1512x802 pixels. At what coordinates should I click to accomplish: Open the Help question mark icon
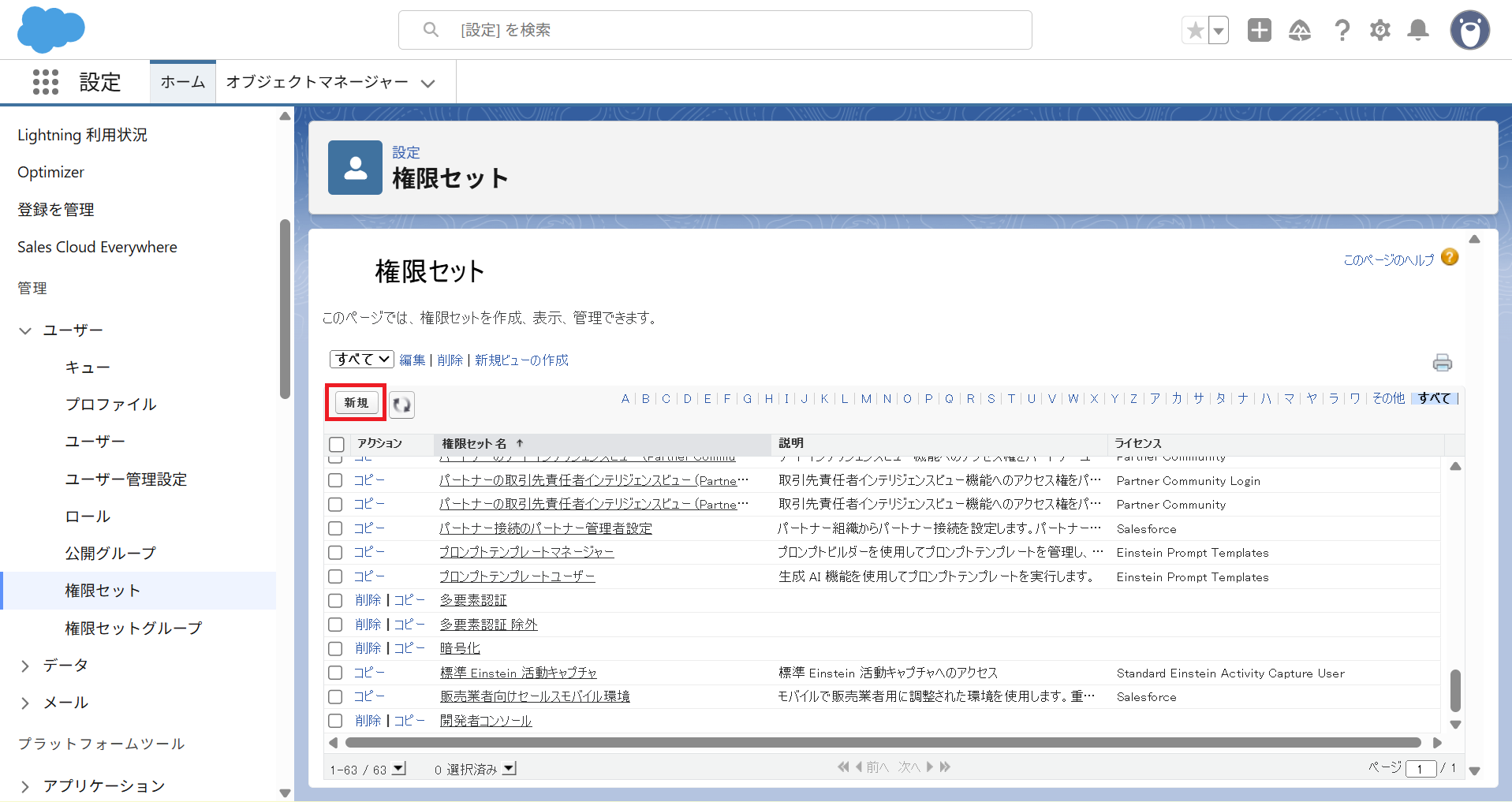pos(1341,31)
